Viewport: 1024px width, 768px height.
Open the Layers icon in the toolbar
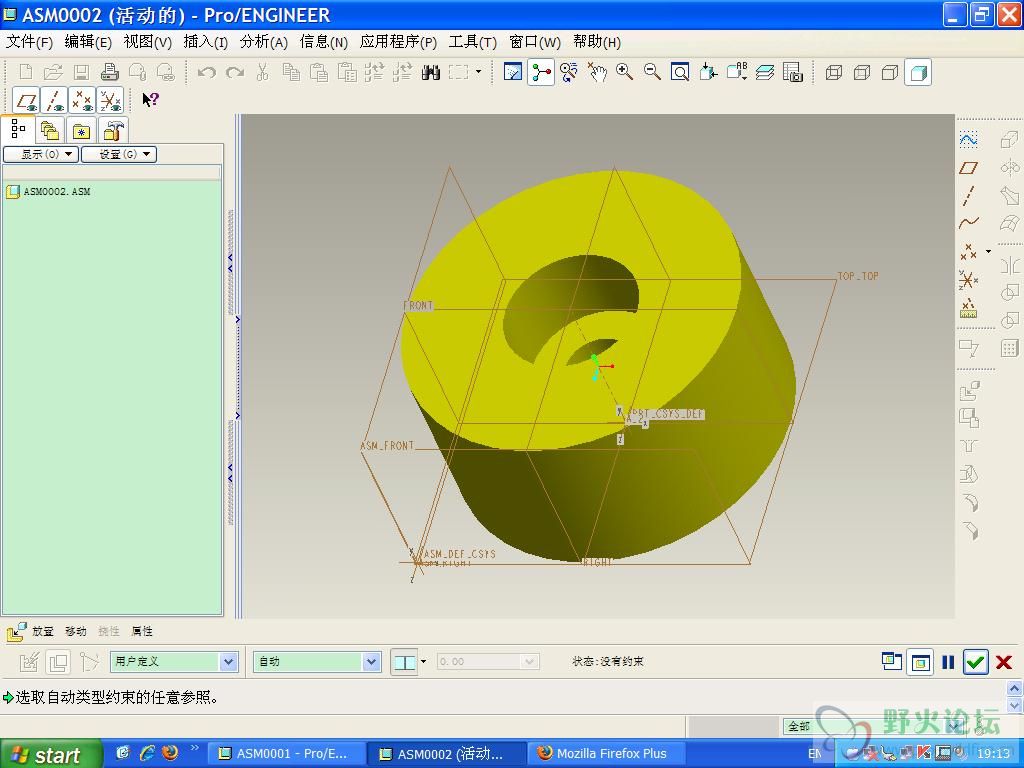(x=765, y=72)
